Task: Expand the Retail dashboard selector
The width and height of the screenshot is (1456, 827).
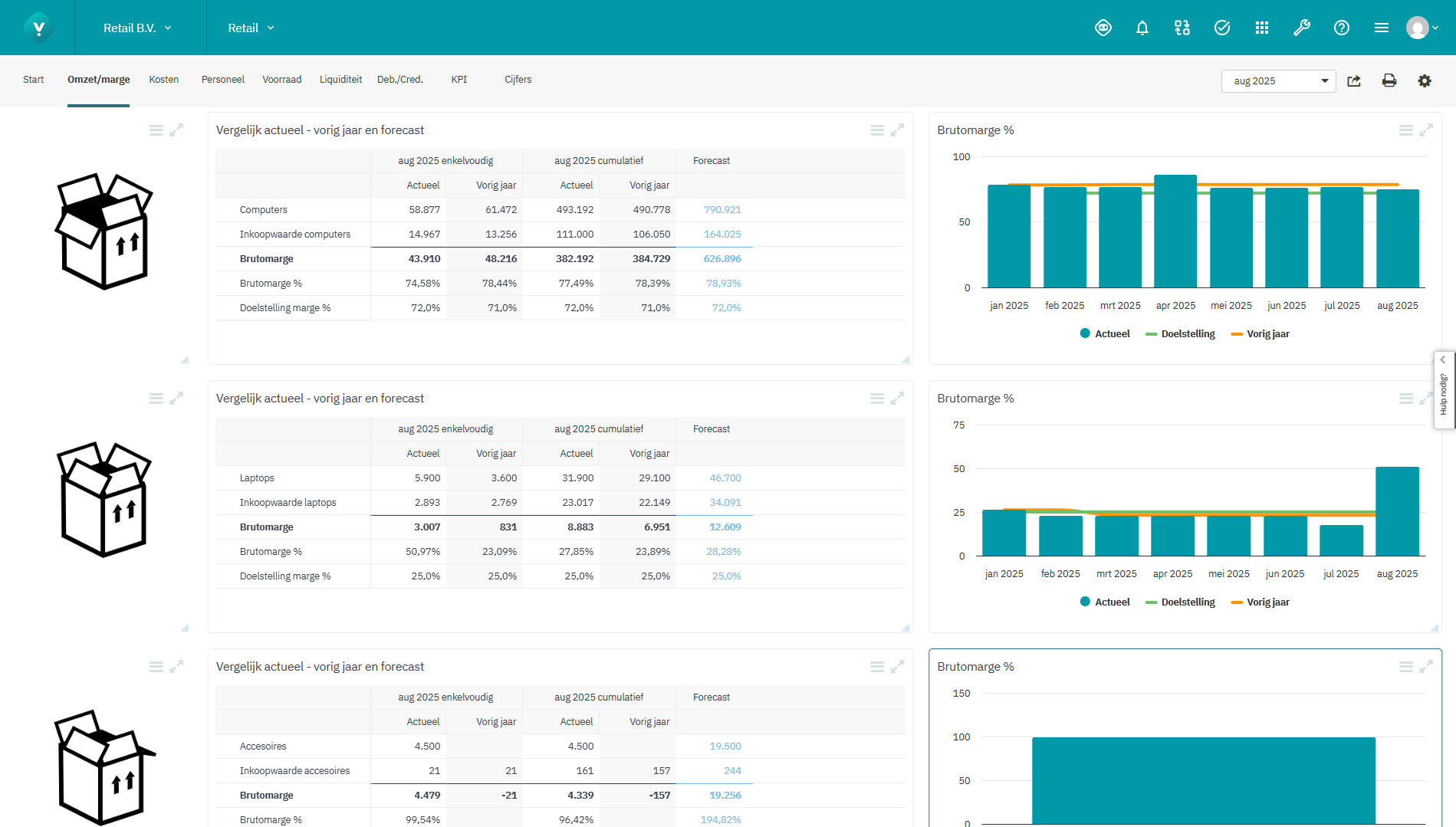Action: [x=250, y=28]
